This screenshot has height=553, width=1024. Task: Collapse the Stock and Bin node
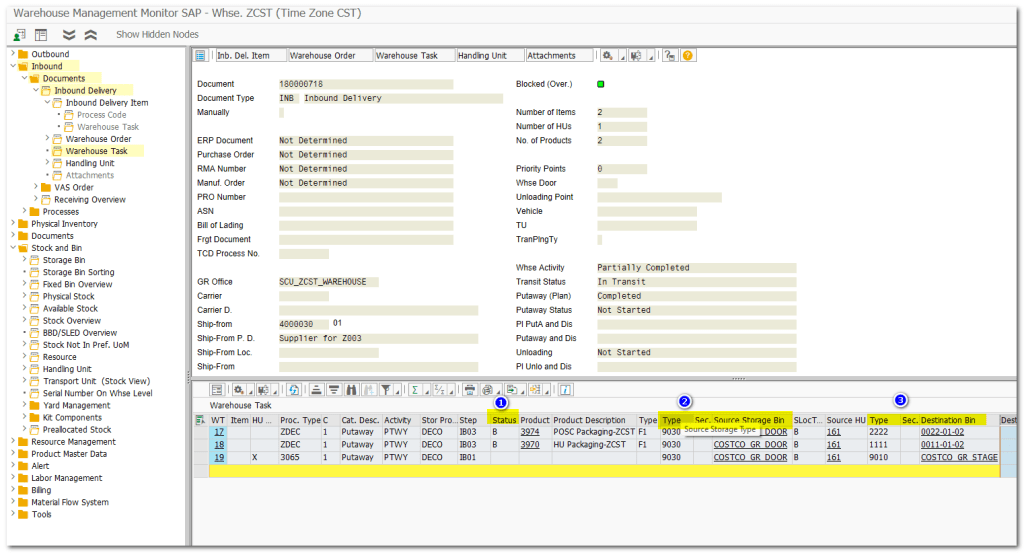(x=12, y=248)
